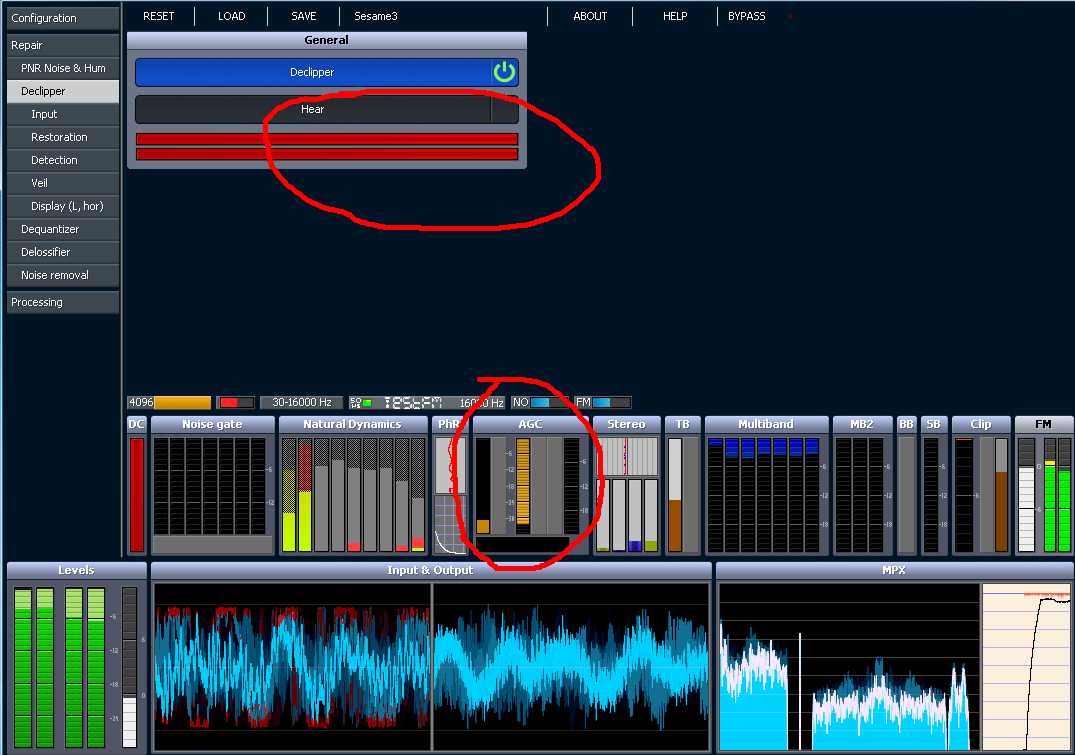
Task: Toggle the blue Declipper enable bar
Action: pyautogui.click(x=313, y=72)
